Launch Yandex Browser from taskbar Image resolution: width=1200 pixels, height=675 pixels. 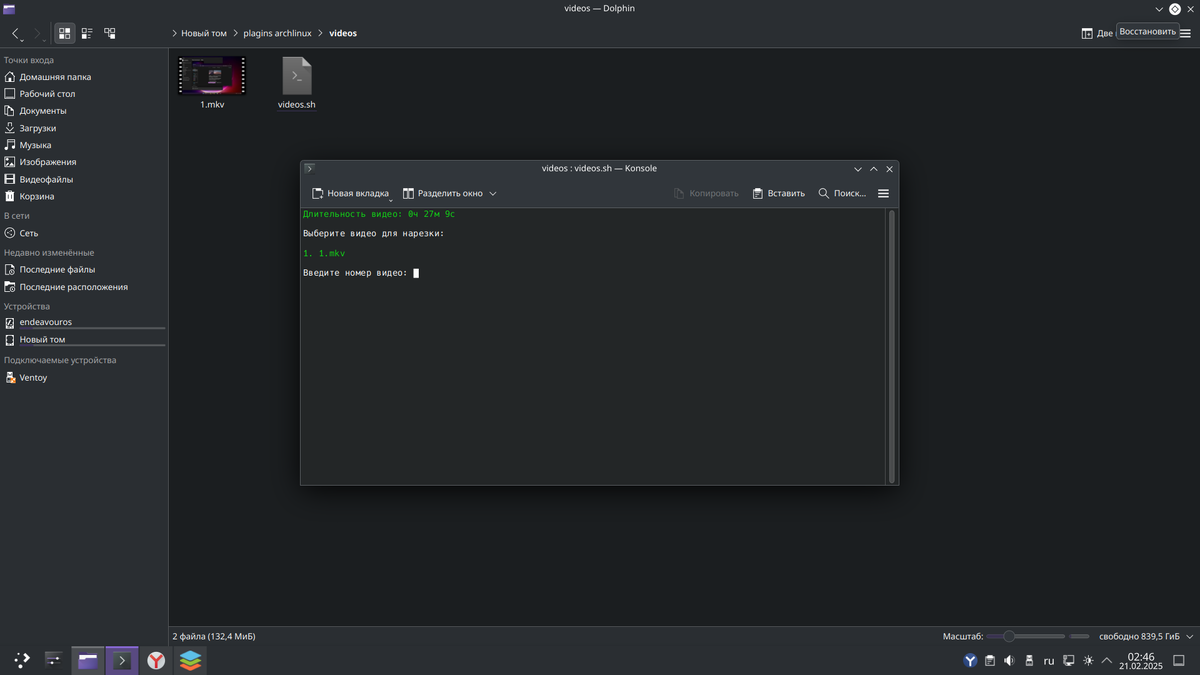156,660
